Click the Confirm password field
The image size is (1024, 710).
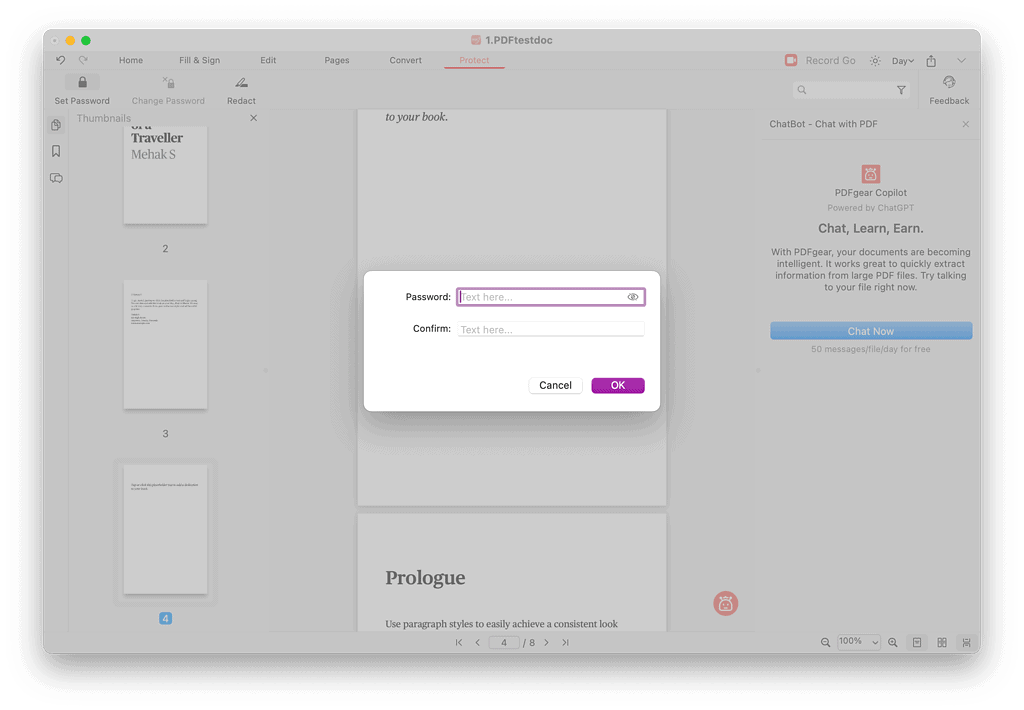point(550,329)
